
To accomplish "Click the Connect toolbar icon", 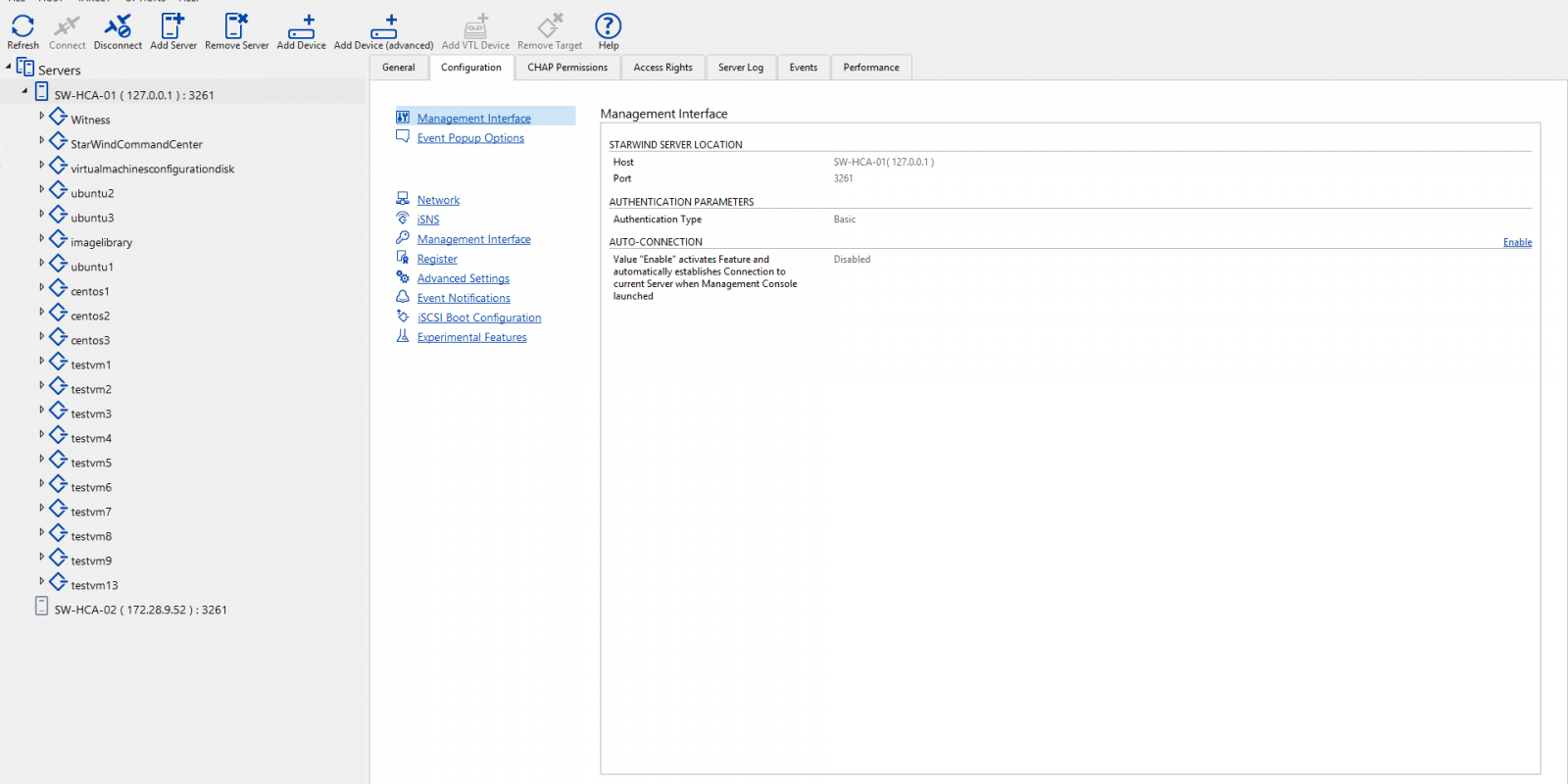I will point(67,25).
